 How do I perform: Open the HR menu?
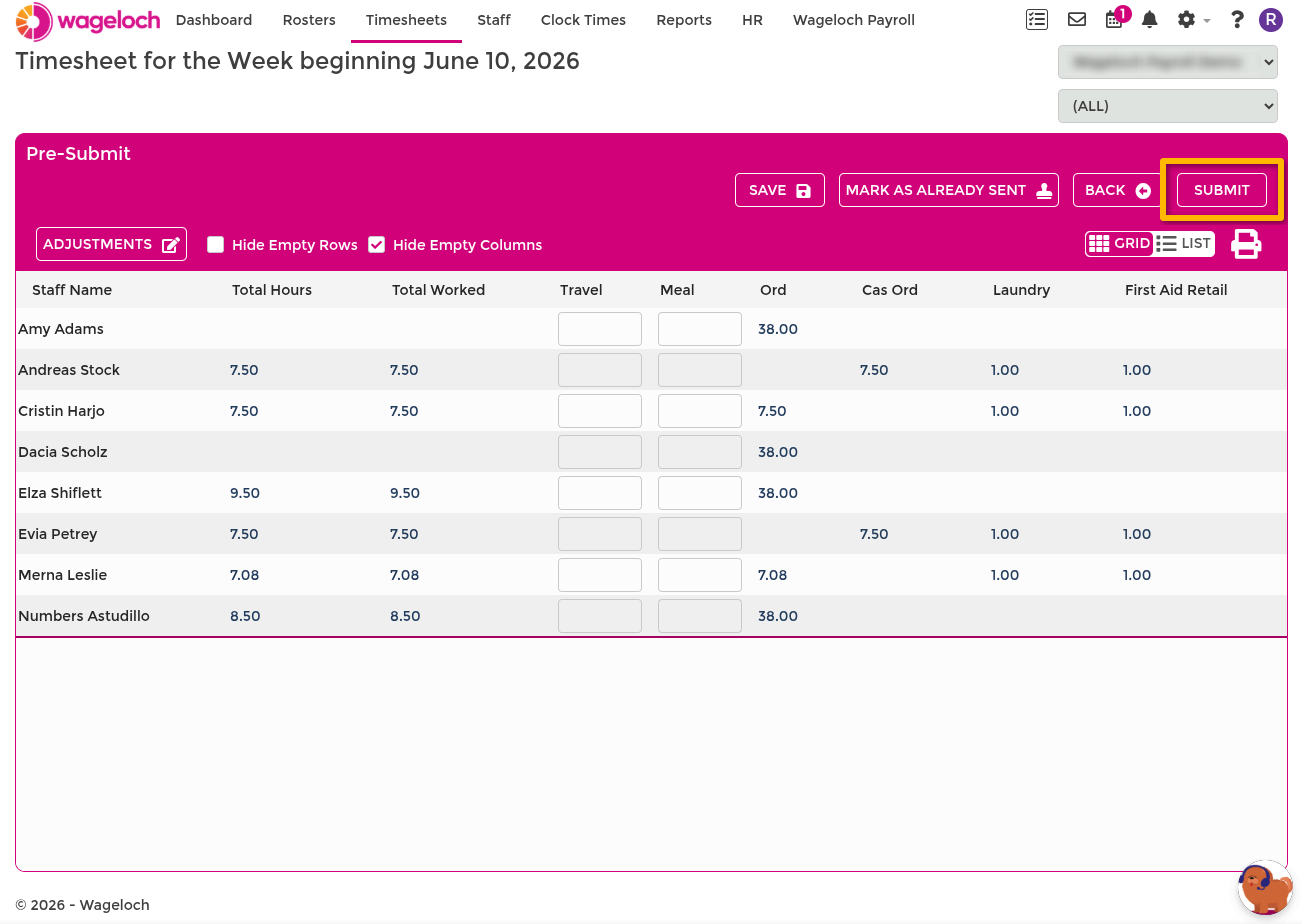pyautogui.click(x=752, y=20)
